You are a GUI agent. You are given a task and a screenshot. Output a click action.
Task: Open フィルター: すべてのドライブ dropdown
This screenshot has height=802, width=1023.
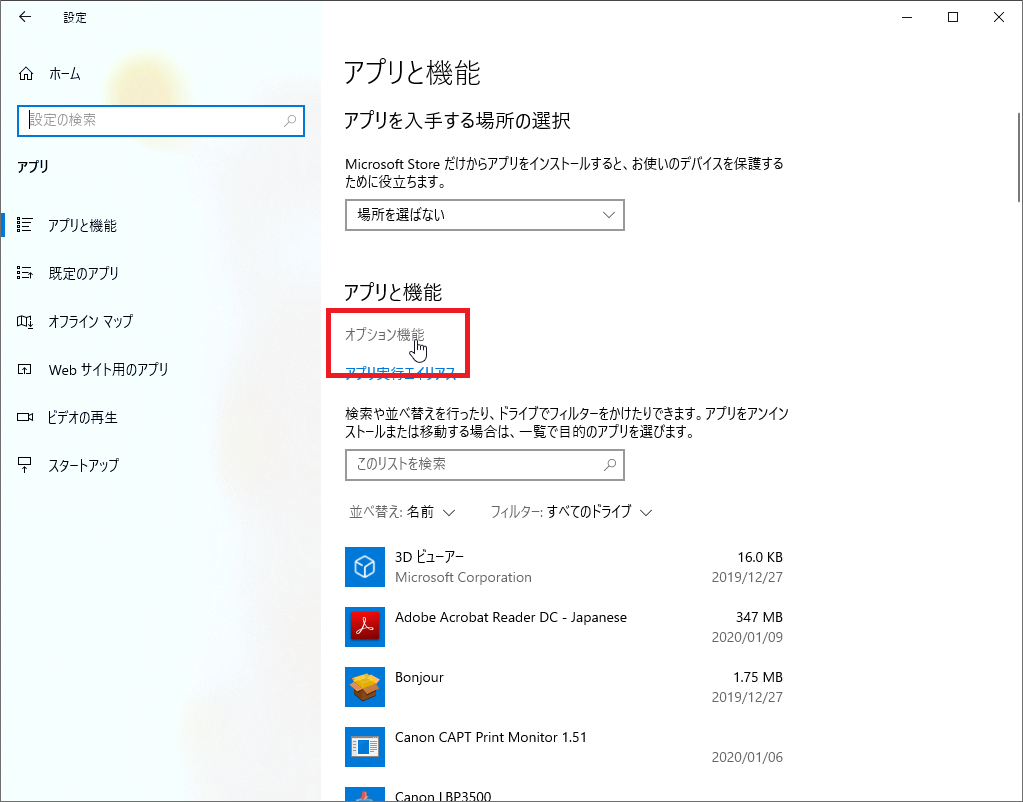click(x=571, y=512)
